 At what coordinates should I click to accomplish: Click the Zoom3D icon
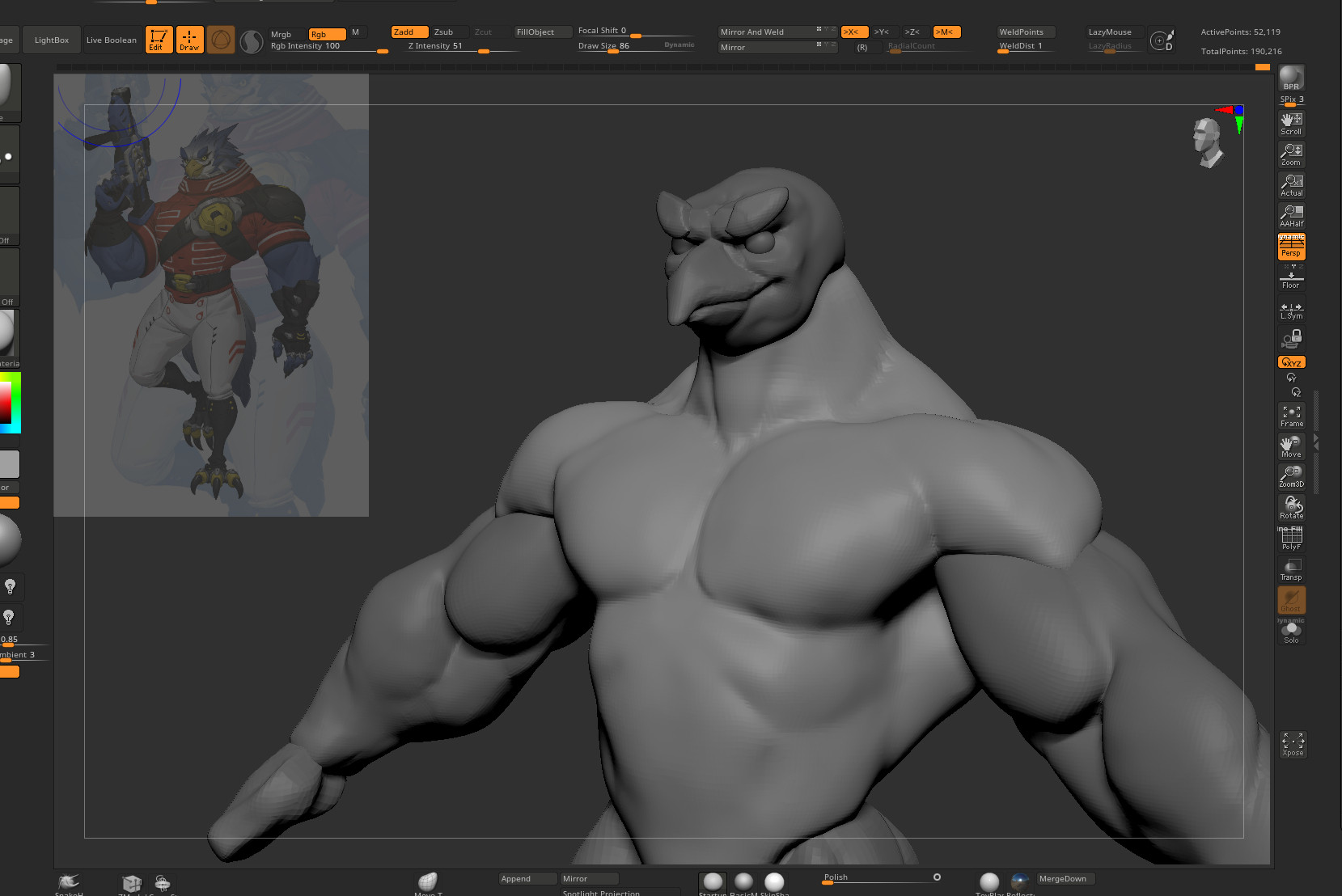(x=1291, y=477)
